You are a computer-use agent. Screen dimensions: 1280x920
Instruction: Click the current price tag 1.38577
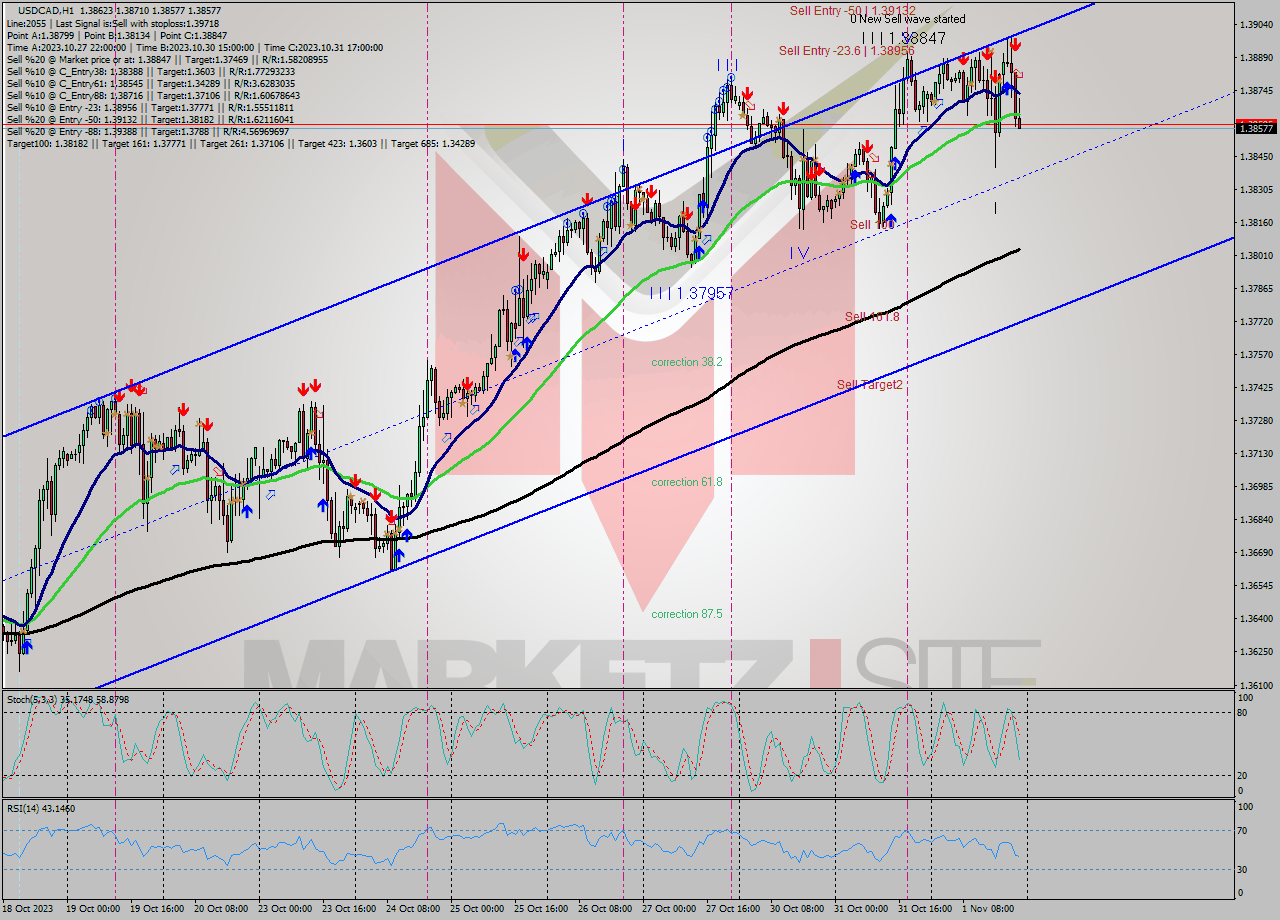[1256, 128]
